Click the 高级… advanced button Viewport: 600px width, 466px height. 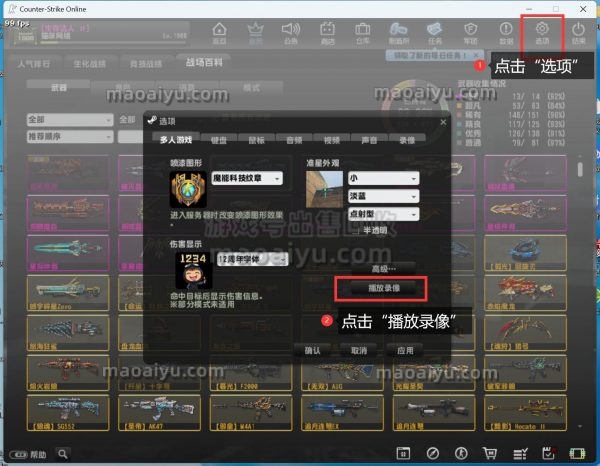coord(384,269)
